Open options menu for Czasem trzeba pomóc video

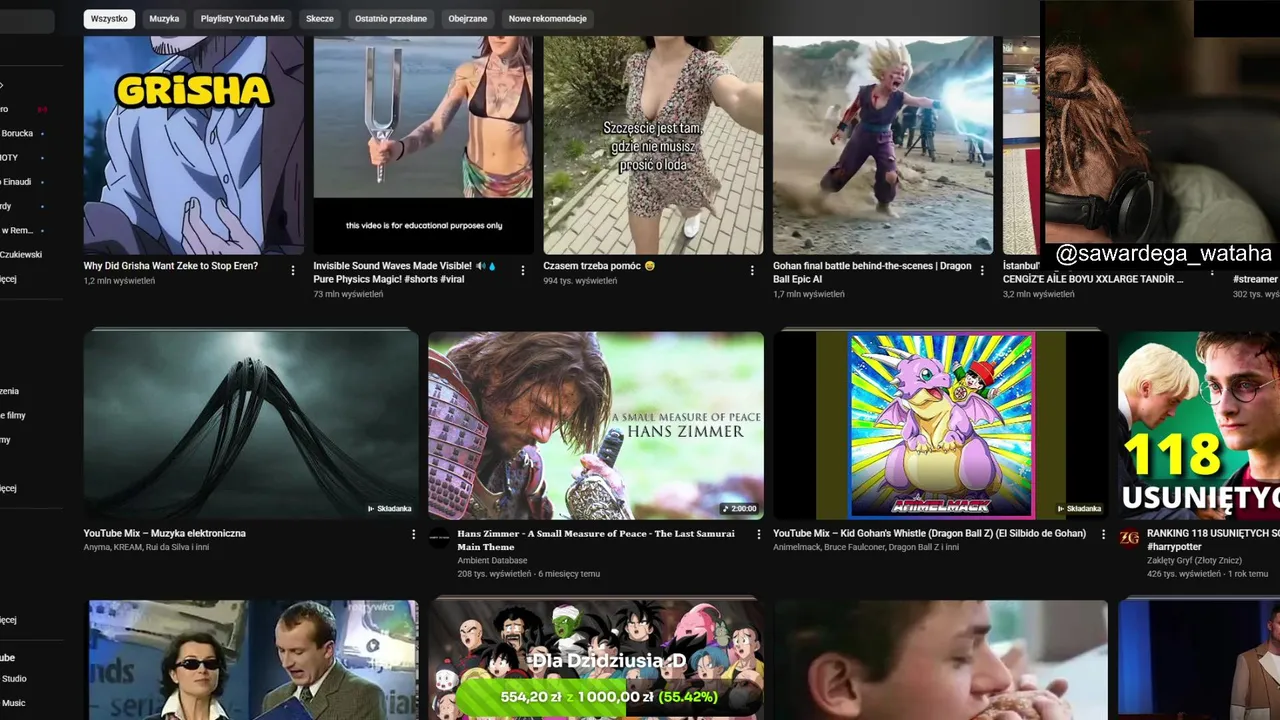tap(752, 271)
